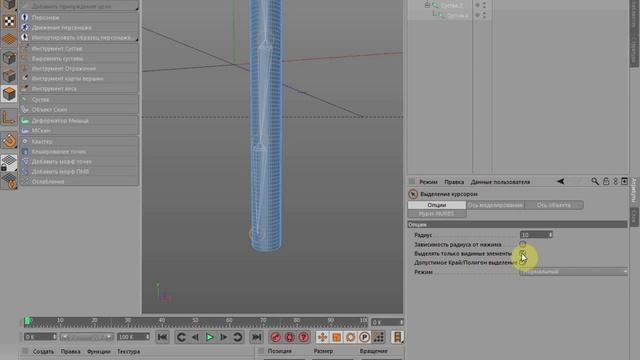Toggle rotation keying icon

(x=350, y=337)
